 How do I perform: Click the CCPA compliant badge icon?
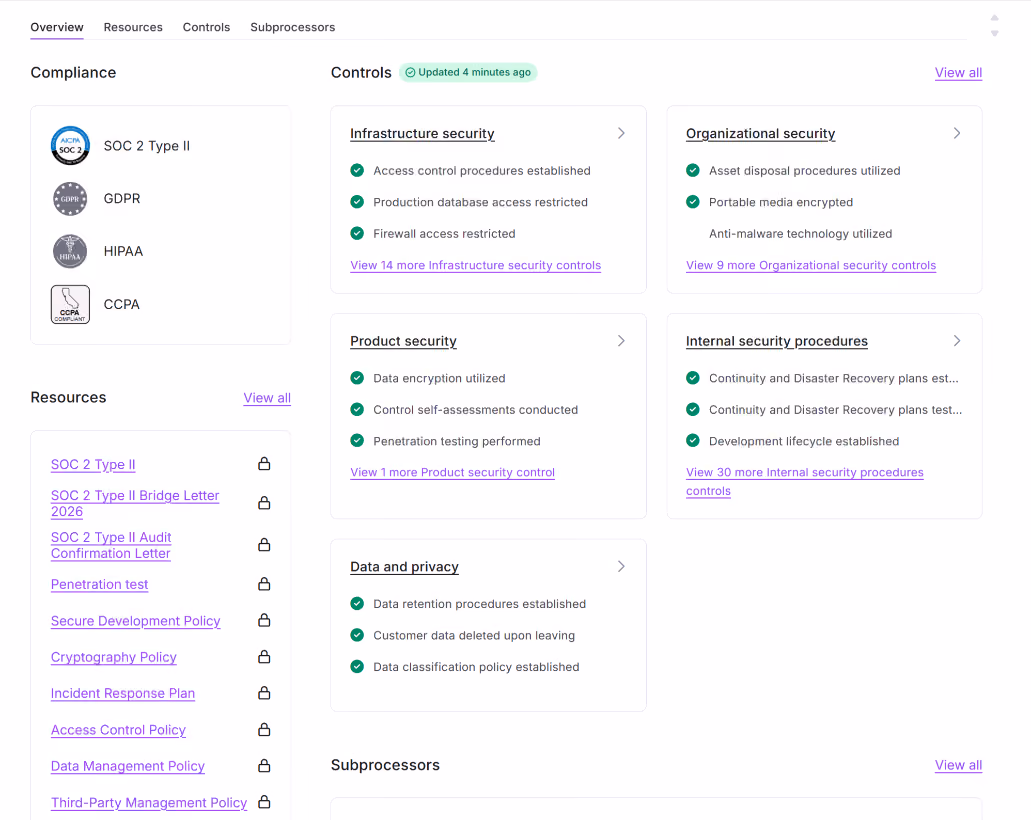70,304
